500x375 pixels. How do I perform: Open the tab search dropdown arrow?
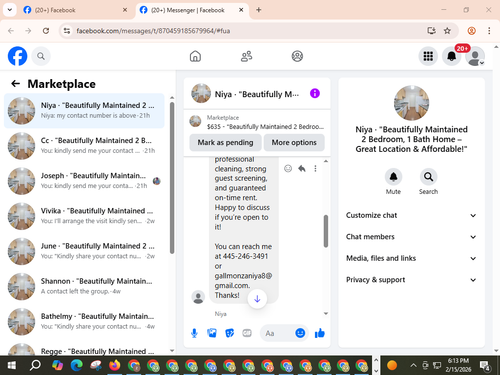click(10, 10)
